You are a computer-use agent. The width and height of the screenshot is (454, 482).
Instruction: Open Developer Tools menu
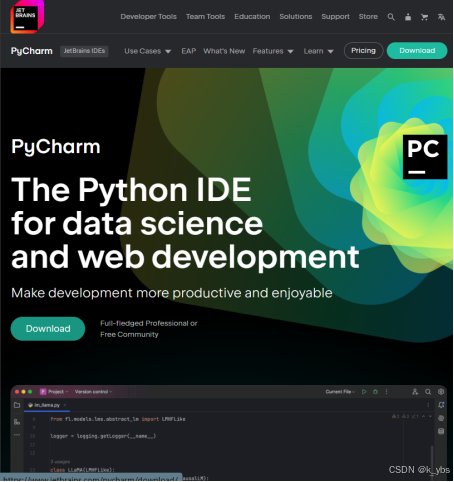tap(148, 17)
